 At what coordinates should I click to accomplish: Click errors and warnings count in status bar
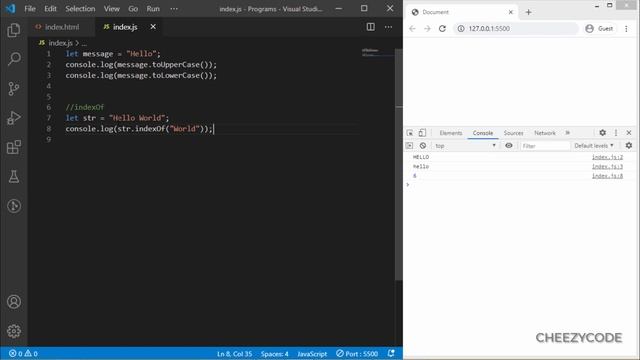pos(23,353)
